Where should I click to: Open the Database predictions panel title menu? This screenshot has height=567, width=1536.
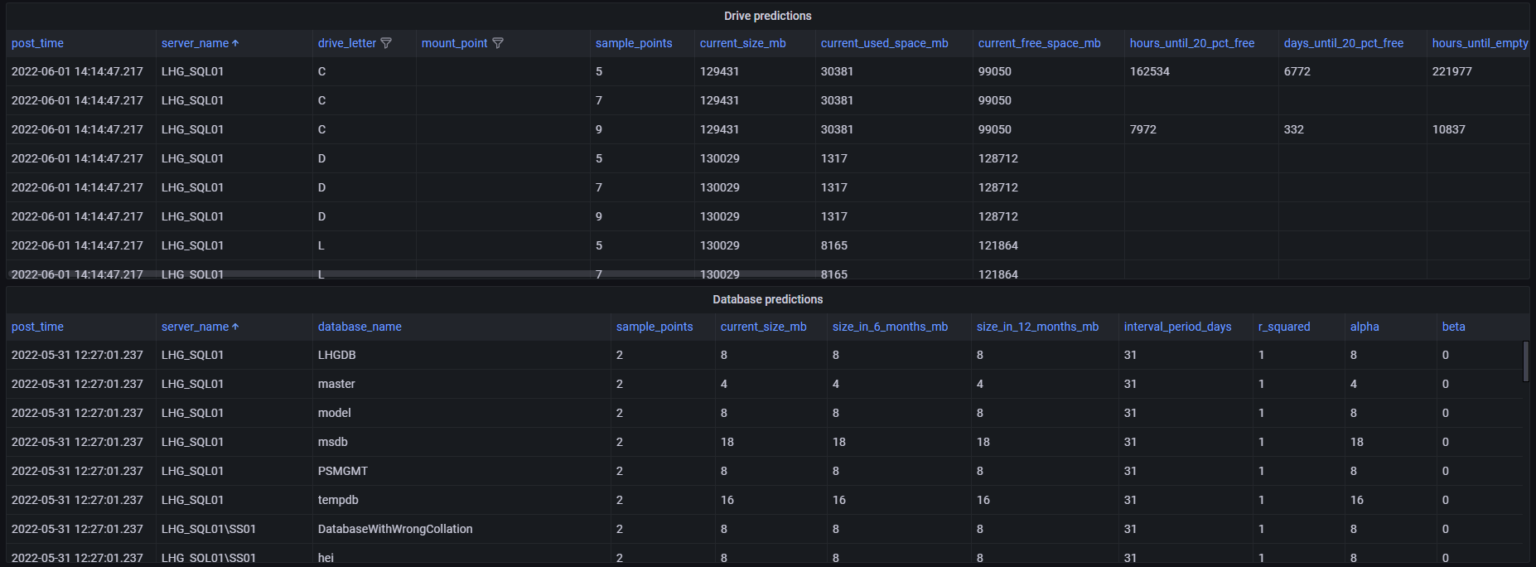tap(767, 299)
